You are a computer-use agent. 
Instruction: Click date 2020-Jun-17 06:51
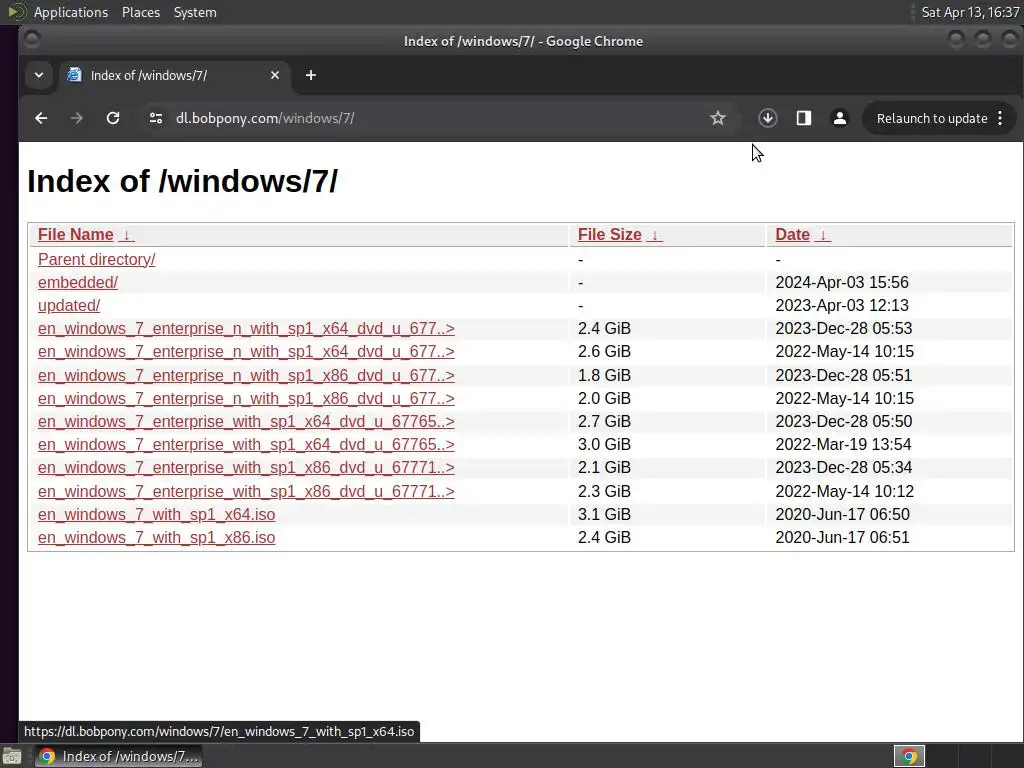842,537
